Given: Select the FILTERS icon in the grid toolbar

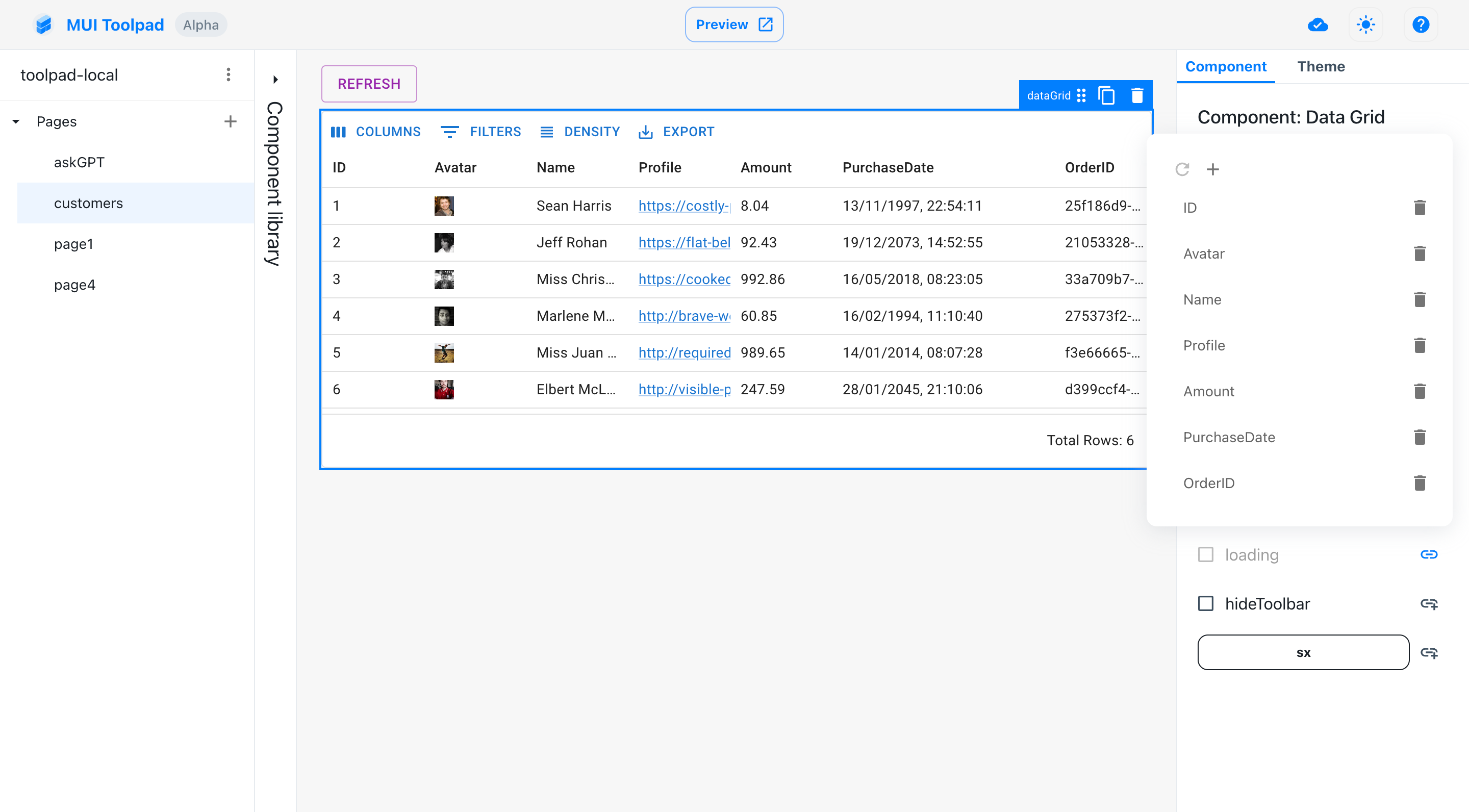Looking at the screenshot, I should tap(450, 131).
